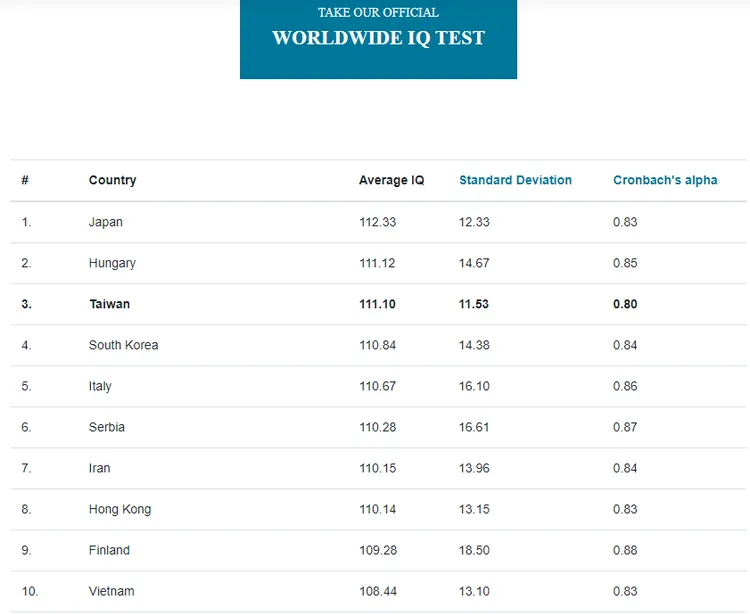750x614 pixels.
Task: Select South Korea in the table
Action: tap(123, 345)
